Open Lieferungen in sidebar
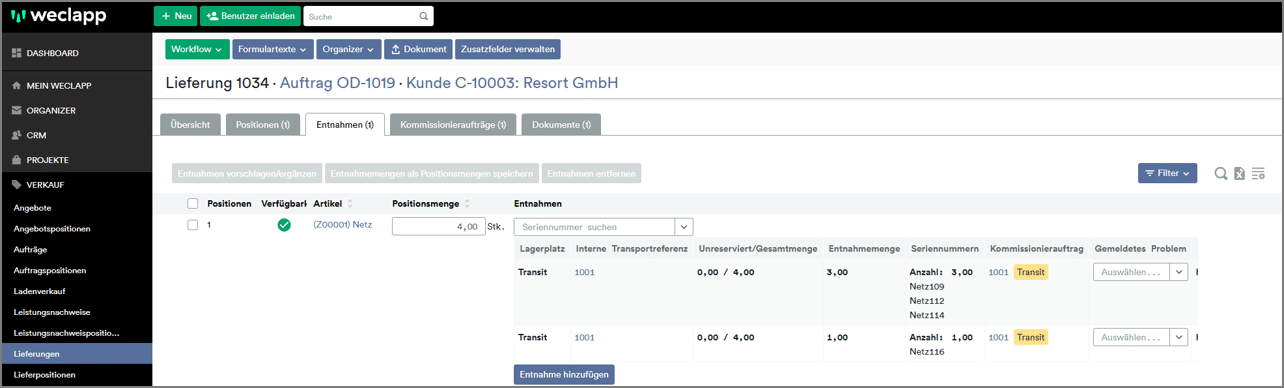Viewport: 1284px width, 388px height. [x=76, y=353]
